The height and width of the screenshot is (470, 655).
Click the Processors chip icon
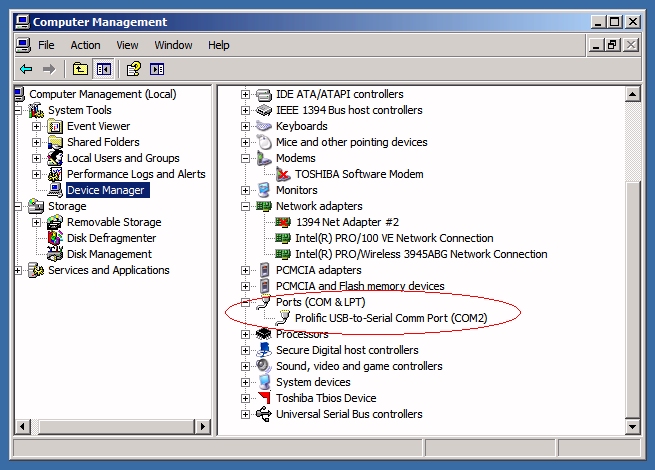[x=264, y=334]
